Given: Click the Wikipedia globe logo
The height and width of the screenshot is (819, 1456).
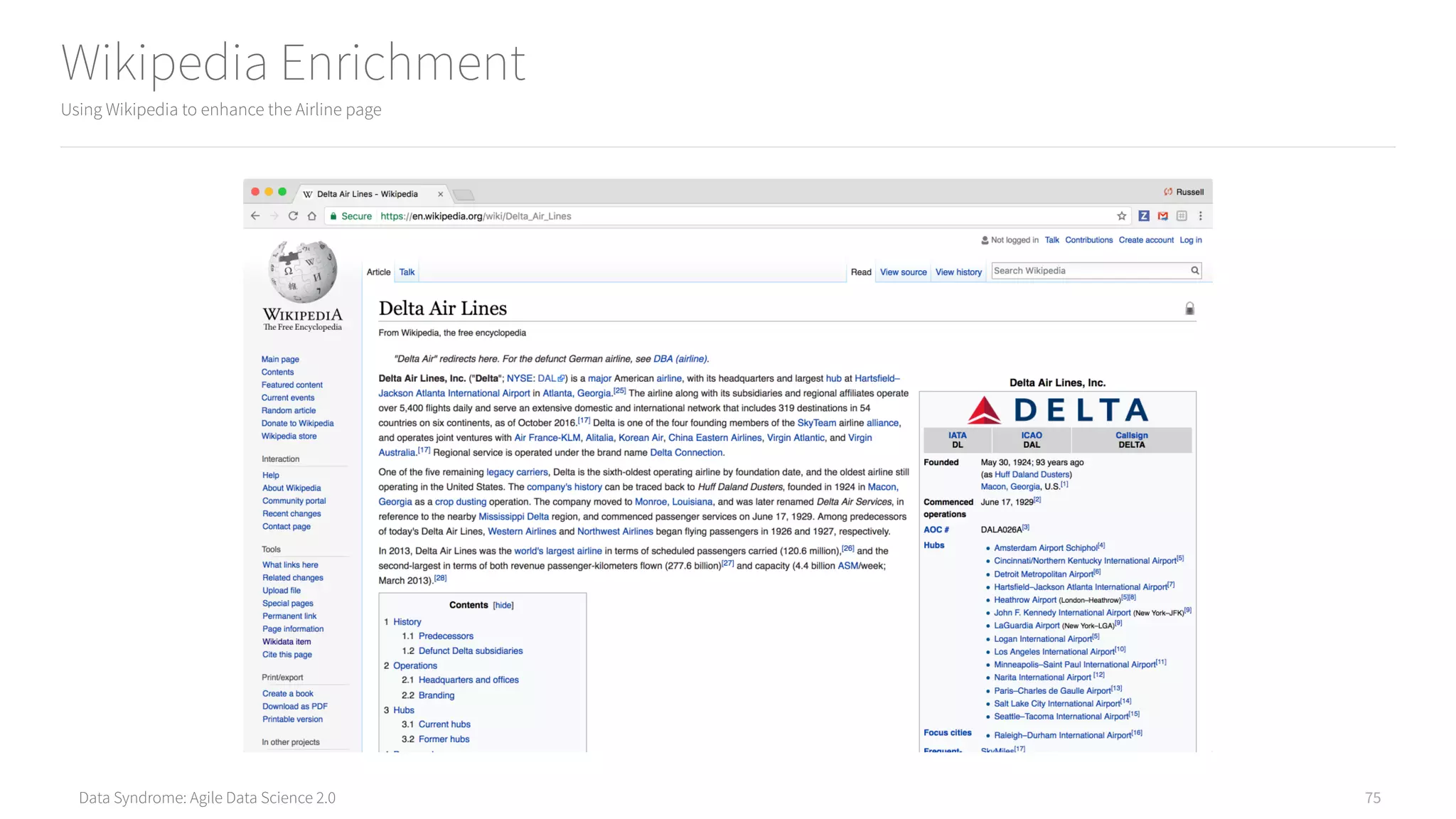Looking at the screenshot, I should (303, 272).
